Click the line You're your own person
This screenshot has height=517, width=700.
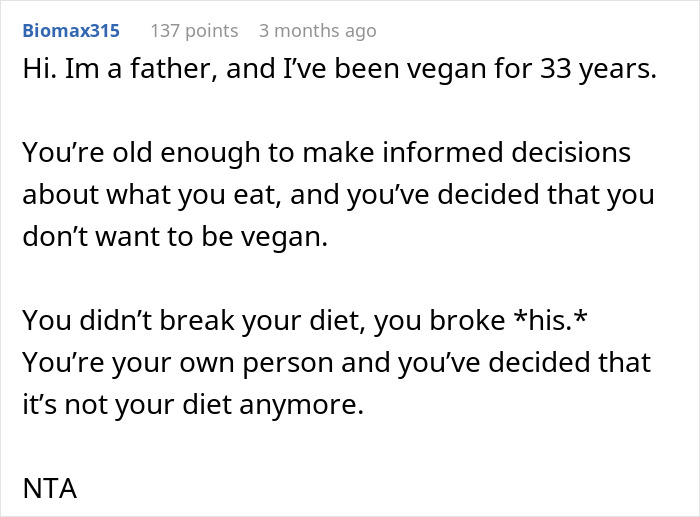[337, 360]
